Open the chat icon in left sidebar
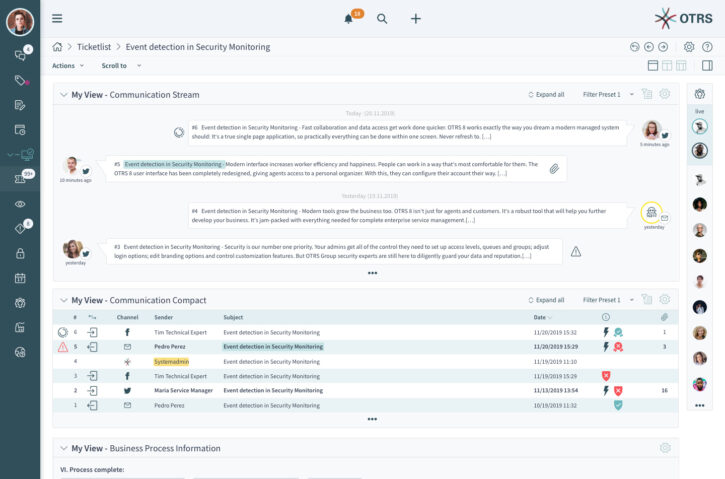The height and width of the screenshot is (479, 725). coord(19,54)
